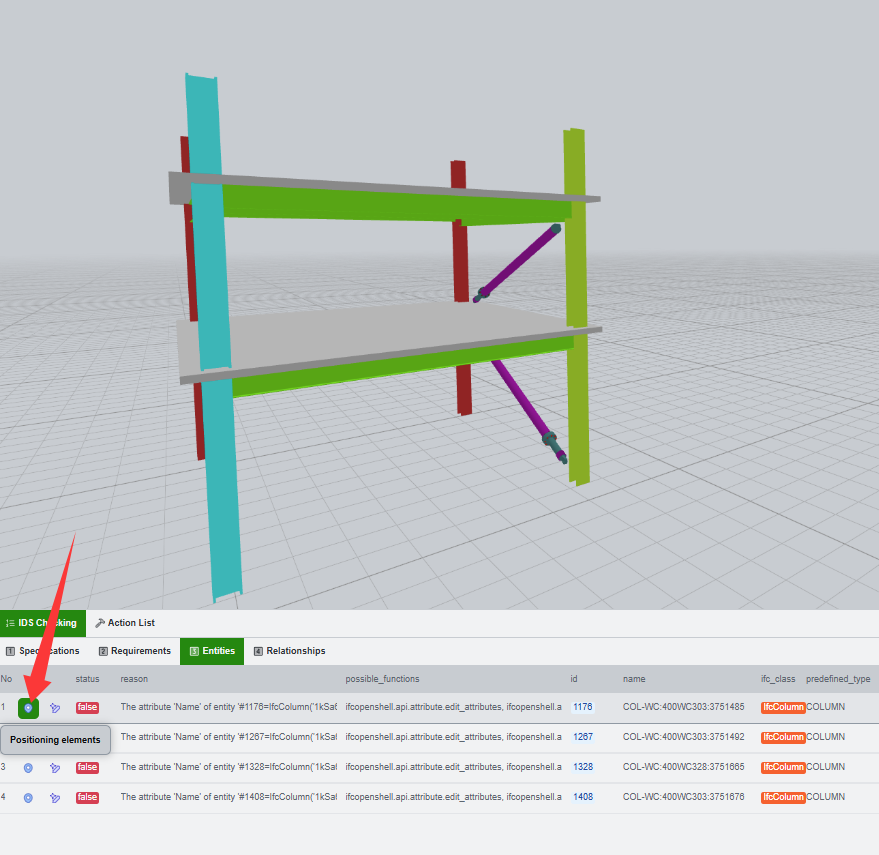Click the select-element icon in row 3
The image size is (879, 855).
(x=55, y=768)
